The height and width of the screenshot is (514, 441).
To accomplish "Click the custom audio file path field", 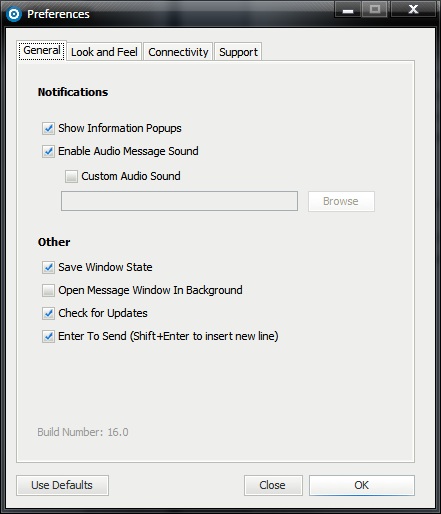I will point(179,201).
